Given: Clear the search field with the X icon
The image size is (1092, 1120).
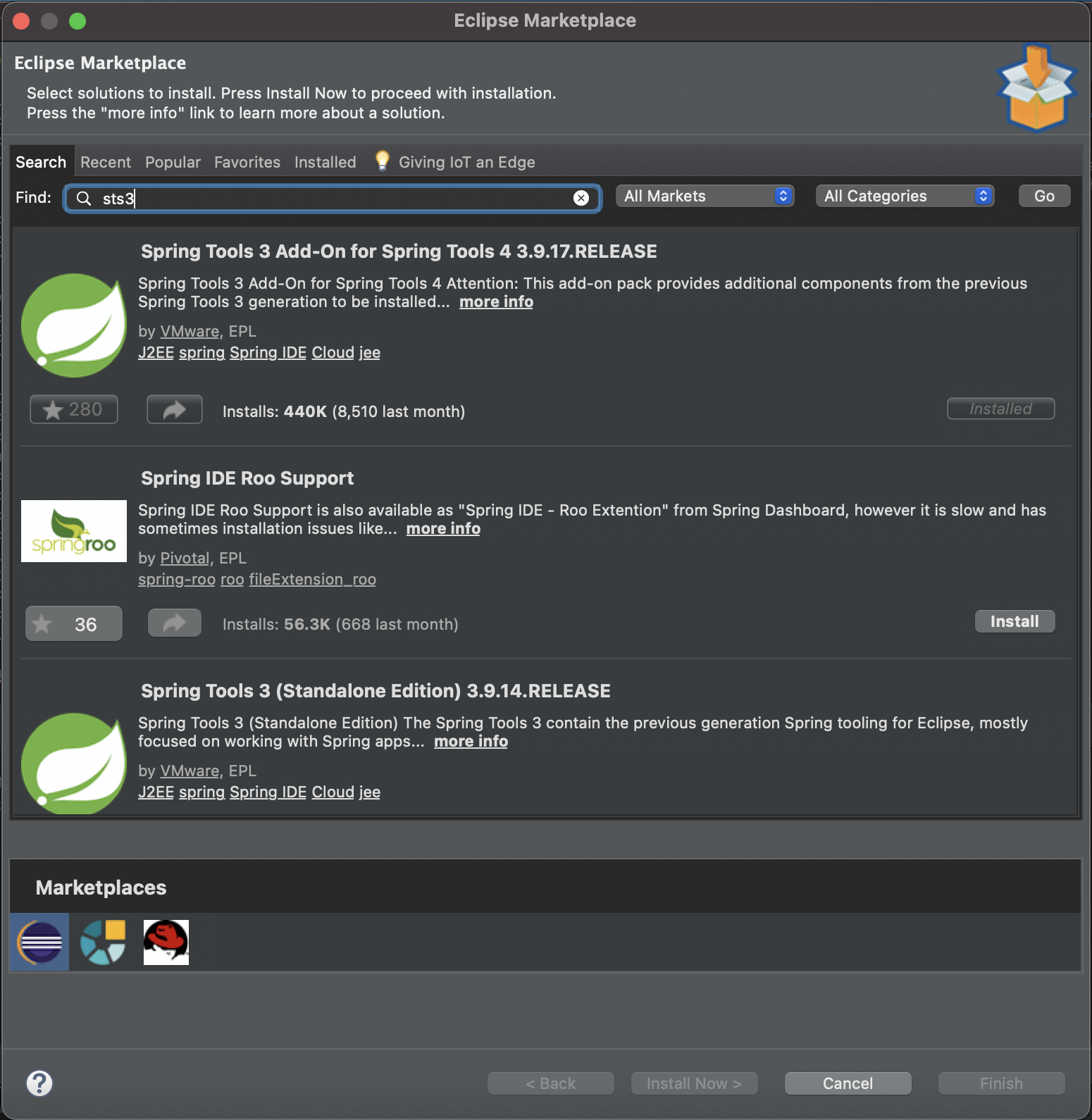Looking at the screenshot, I should [581, 198].
